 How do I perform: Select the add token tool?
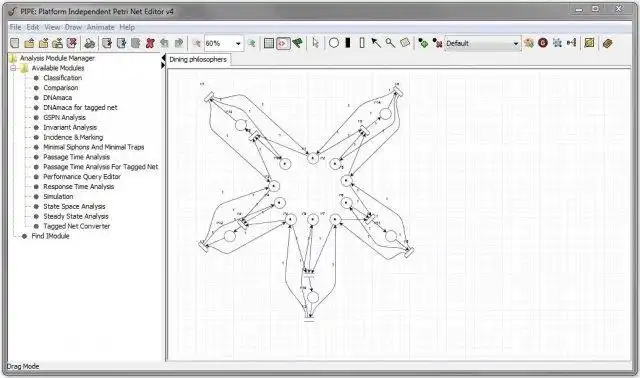[423, 43]
